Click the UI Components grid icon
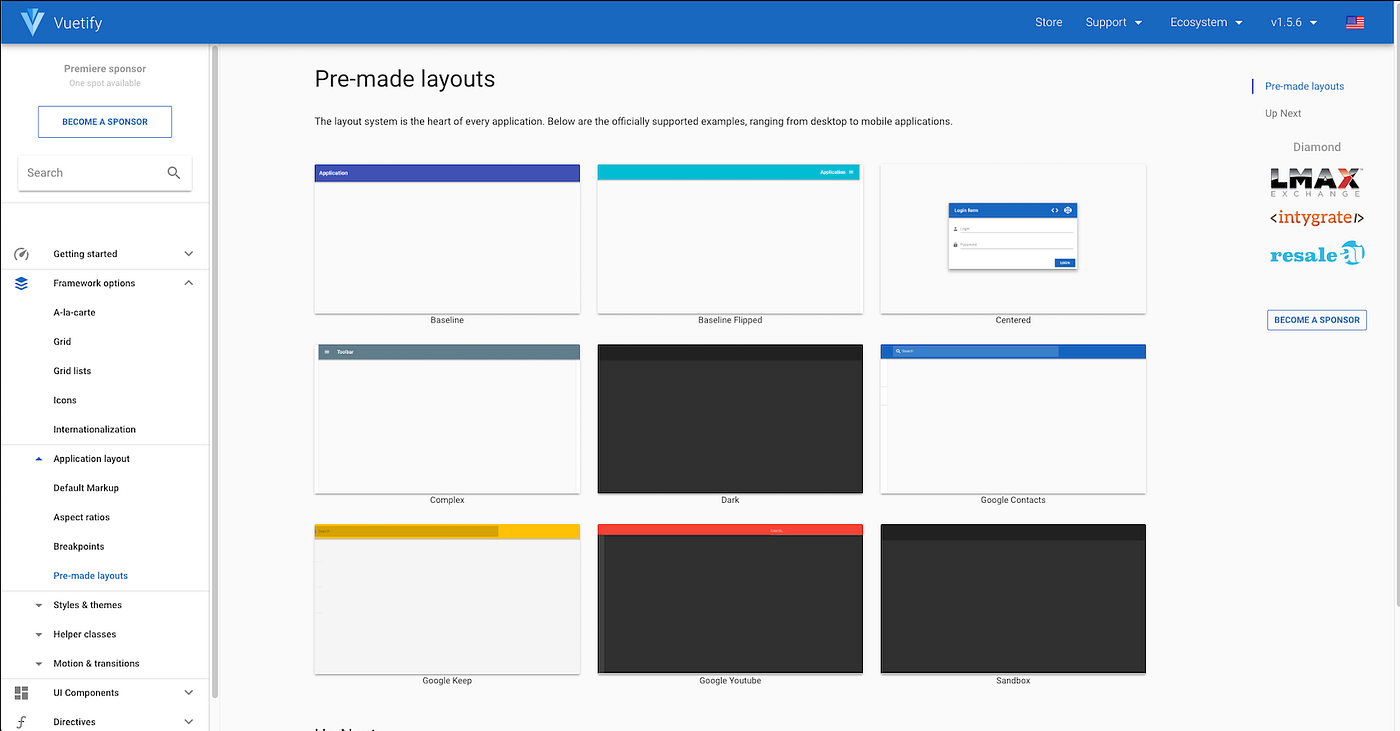Screen dimensions: 1400x731 (x=21, y=692)
